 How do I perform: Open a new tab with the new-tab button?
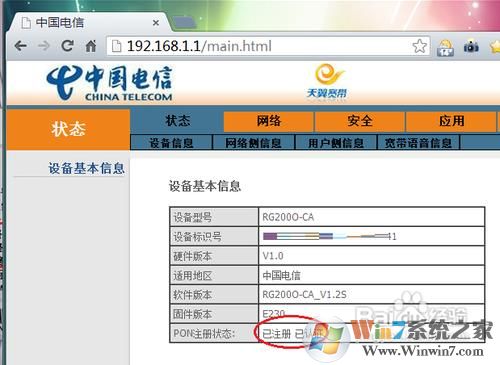point(185,23)
